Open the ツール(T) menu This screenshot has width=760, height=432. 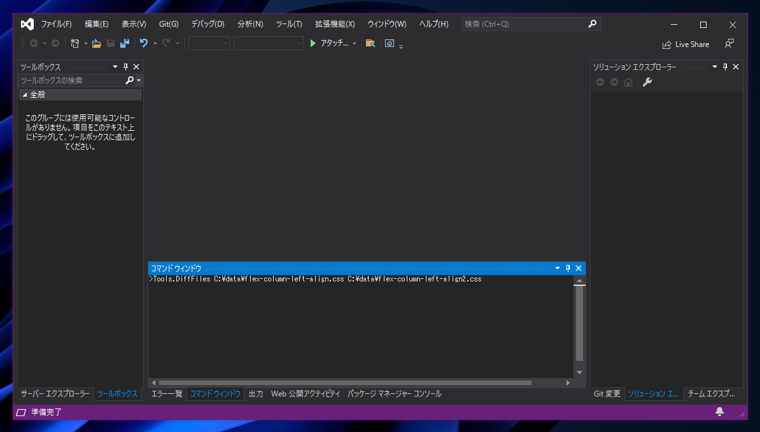pos(289,24)
